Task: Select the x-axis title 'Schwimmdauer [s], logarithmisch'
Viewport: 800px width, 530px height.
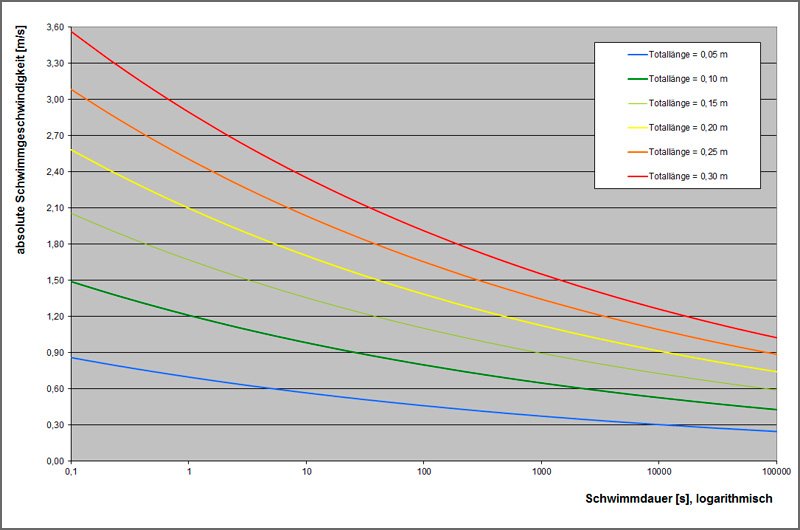Action: (x=676, y=497)
